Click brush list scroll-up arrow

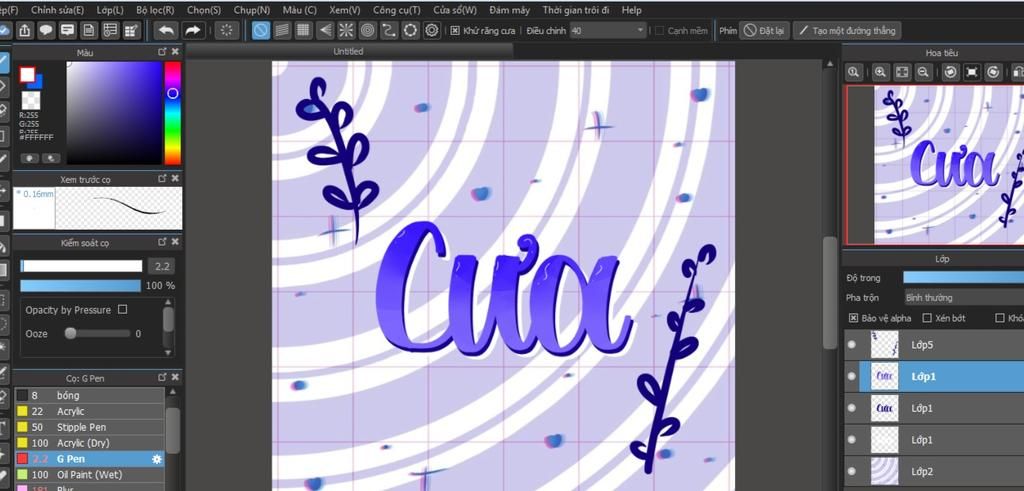pyautogui.click(x=172, y=392)
